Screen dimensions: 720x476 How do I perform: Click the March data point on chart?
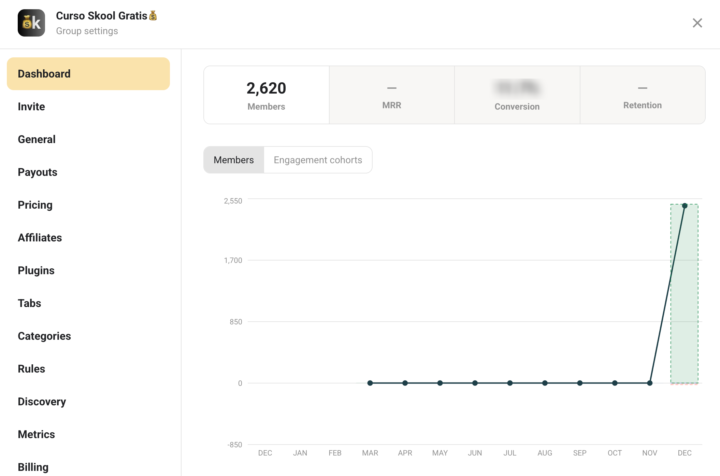pyautogui.click(x=370, y=383)
